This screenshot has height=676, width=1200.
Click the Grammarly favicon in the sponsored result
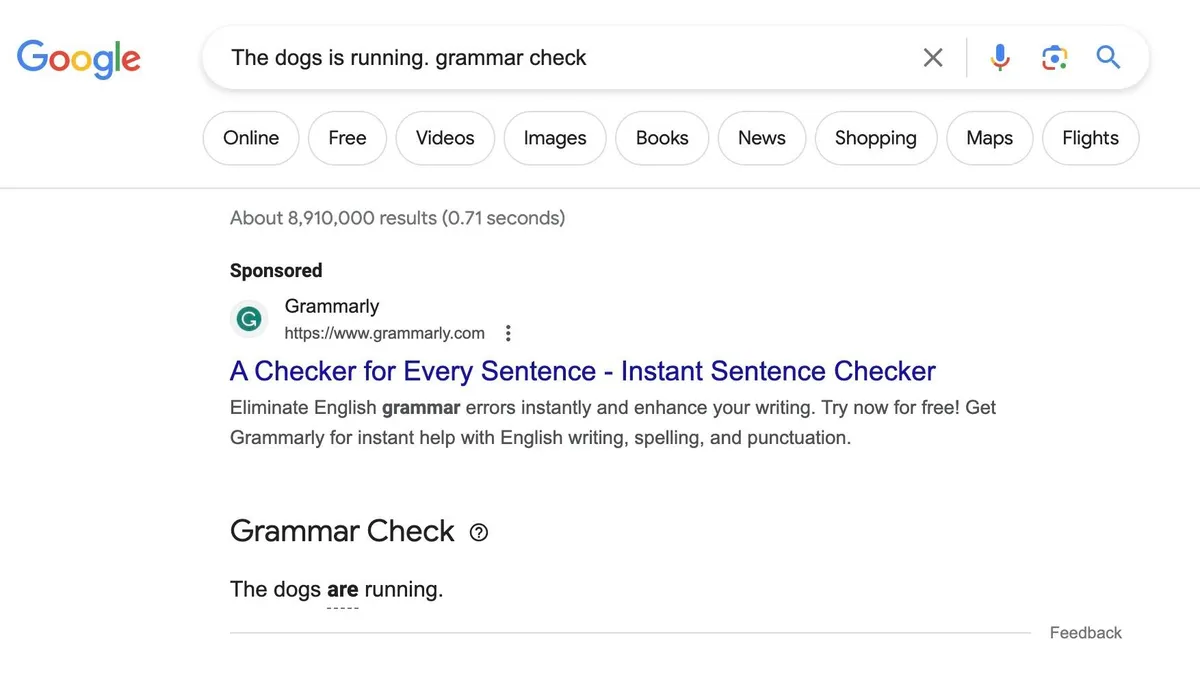click(248, 318)
